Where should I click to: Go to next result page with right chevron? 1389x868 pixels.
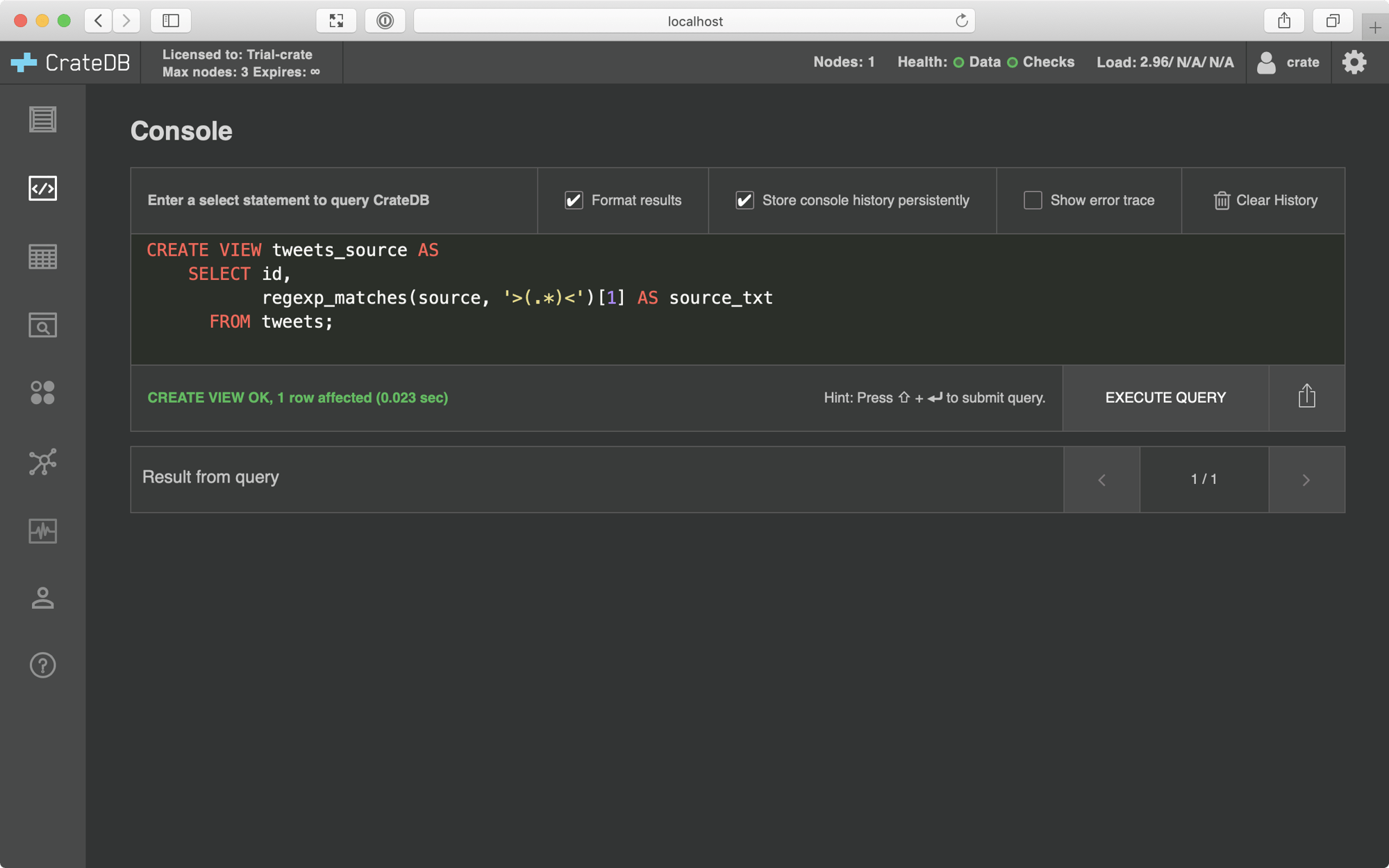(x=1306, y=479)
